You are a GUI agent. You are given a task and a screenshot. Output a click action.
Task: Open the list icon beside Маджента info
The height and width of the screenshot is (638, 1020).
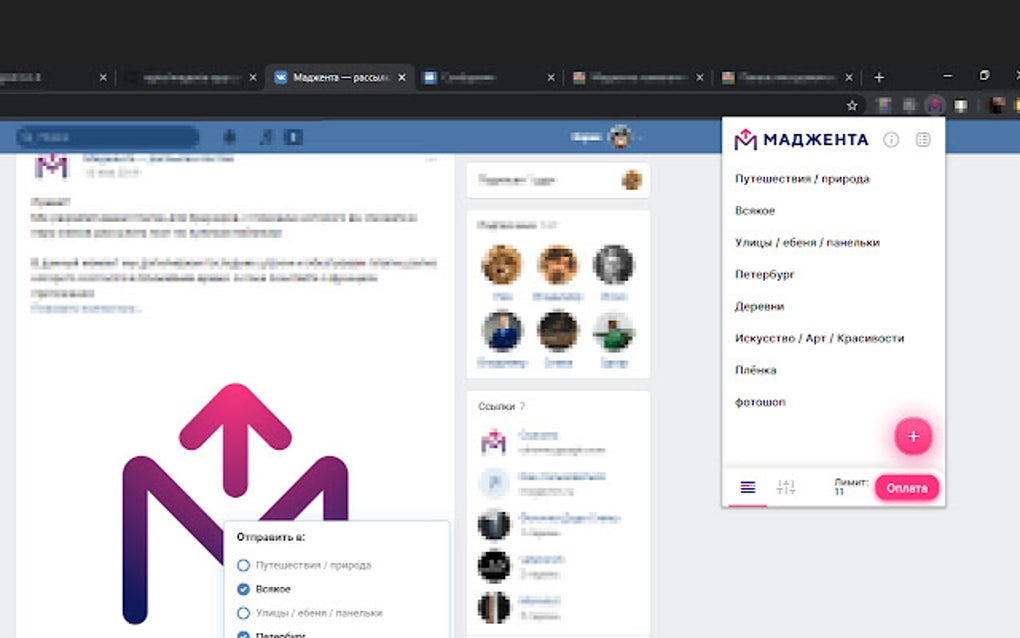(923, 139)
